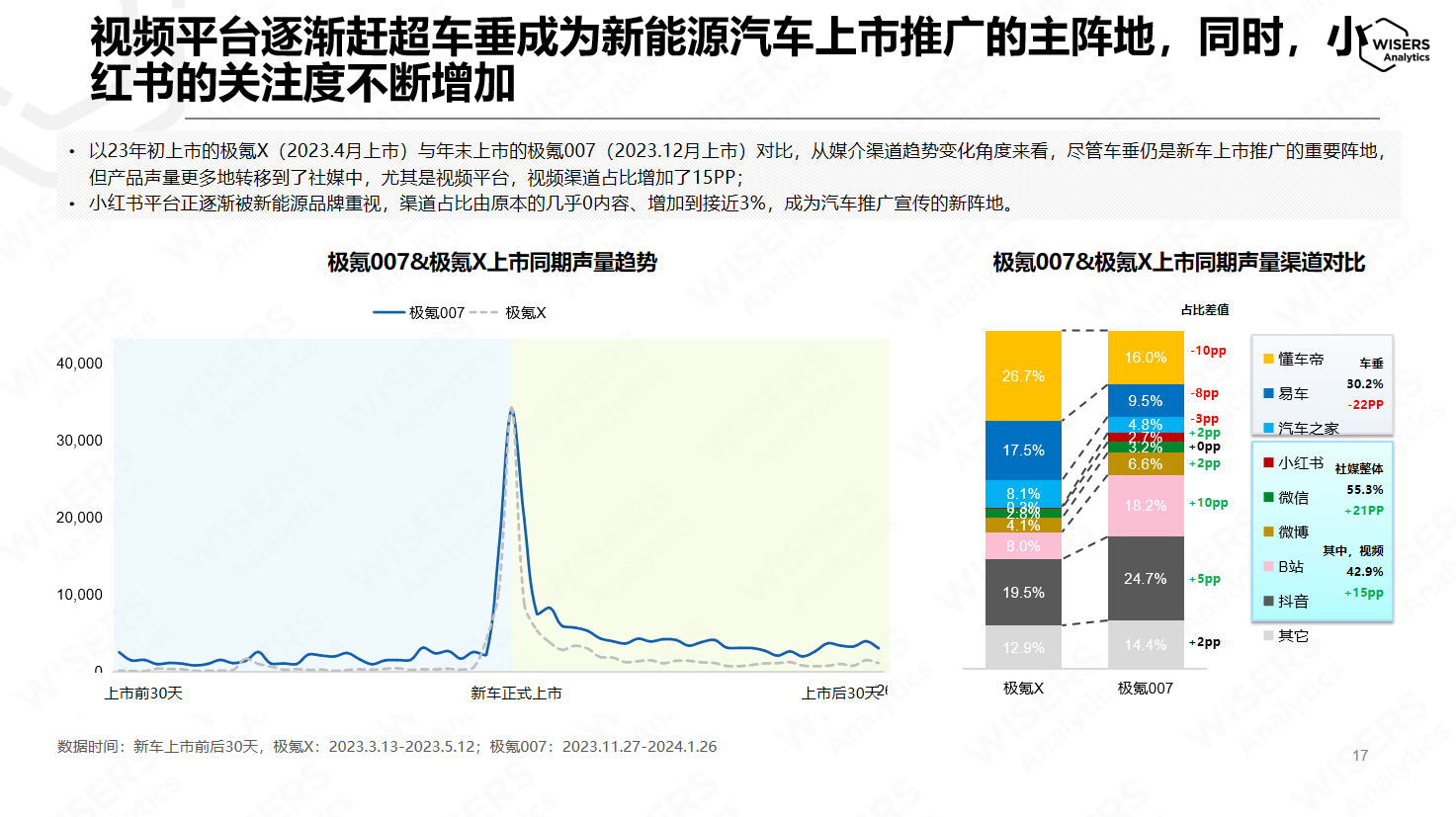
Task: Click the 12.9% segment in 极氪X bar
Action: tap(1023, 647)
